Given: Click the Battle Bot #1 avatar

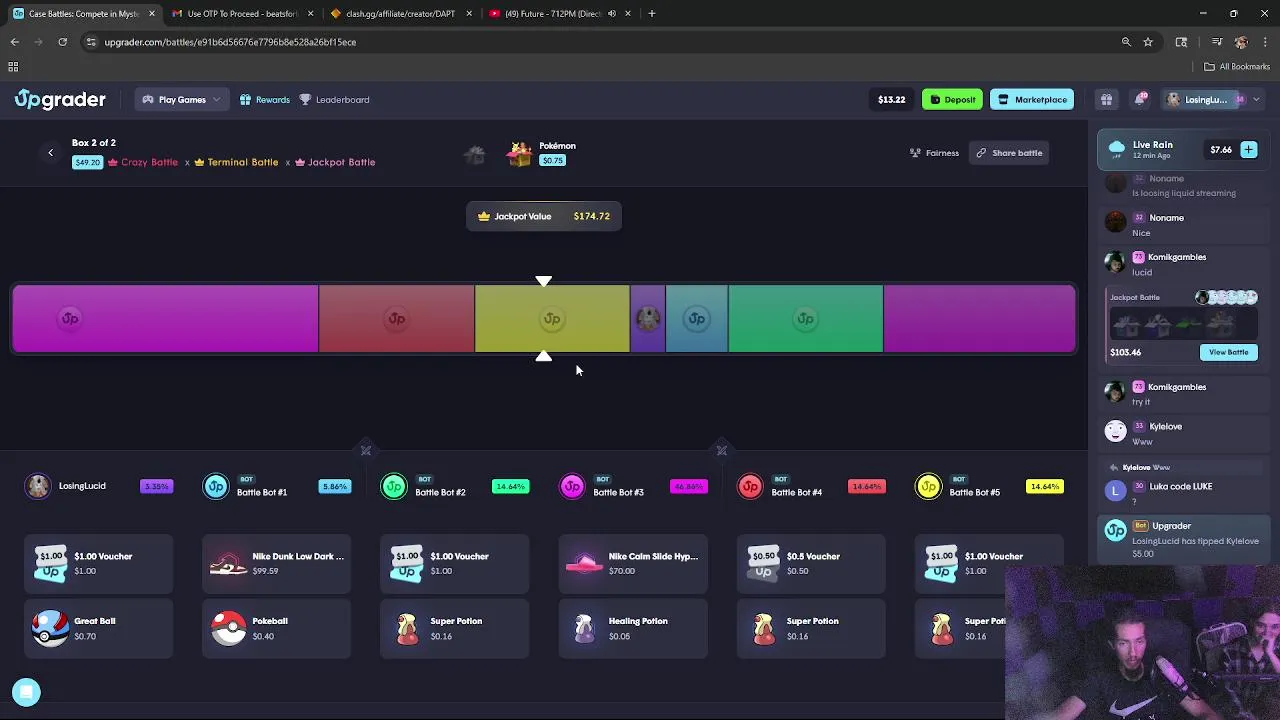Looking at the screenshot, I should click(x=216, y=486).
